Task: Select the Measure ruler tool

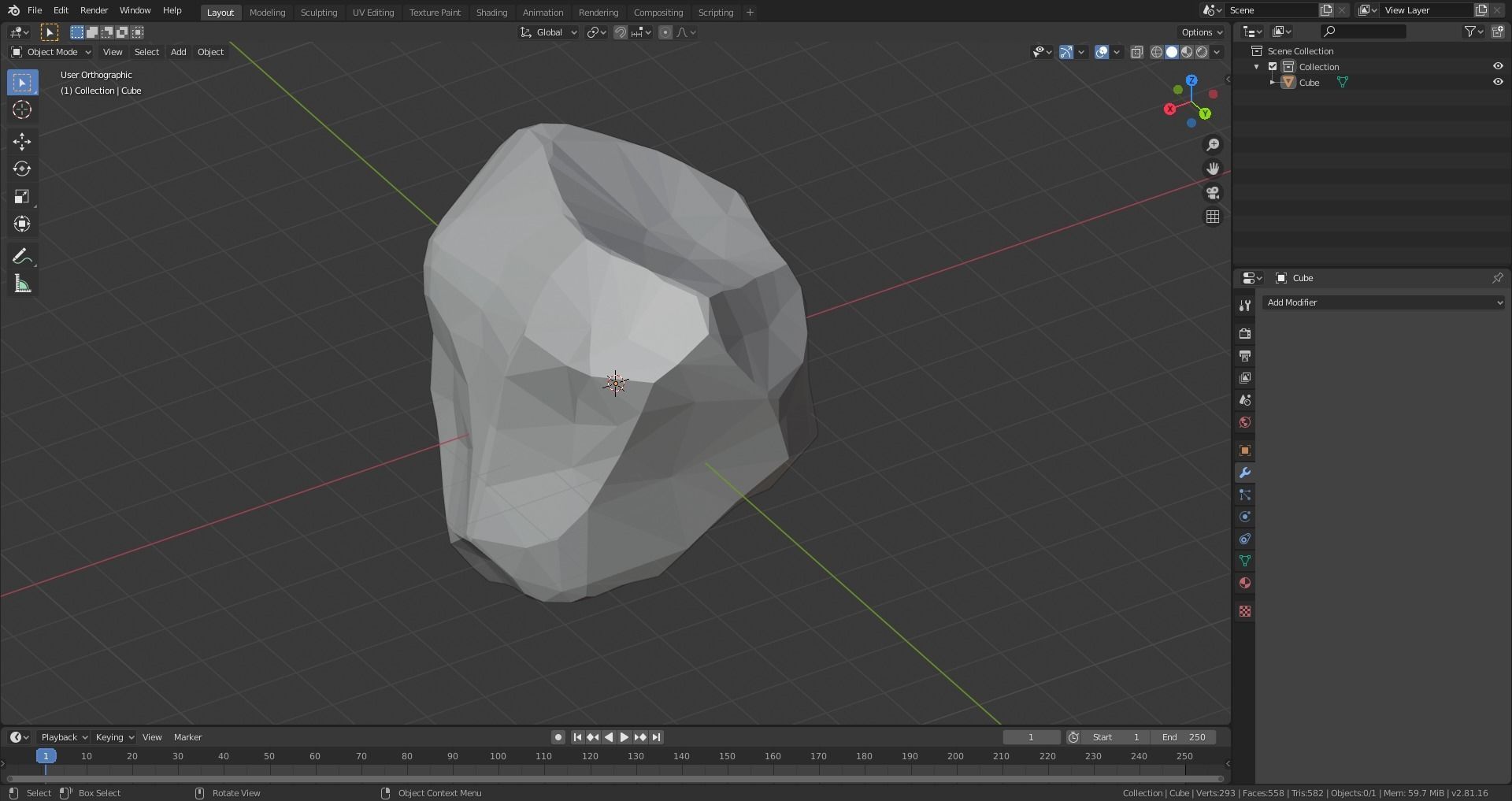Action: pyautogui.click(x=22, y=284)
